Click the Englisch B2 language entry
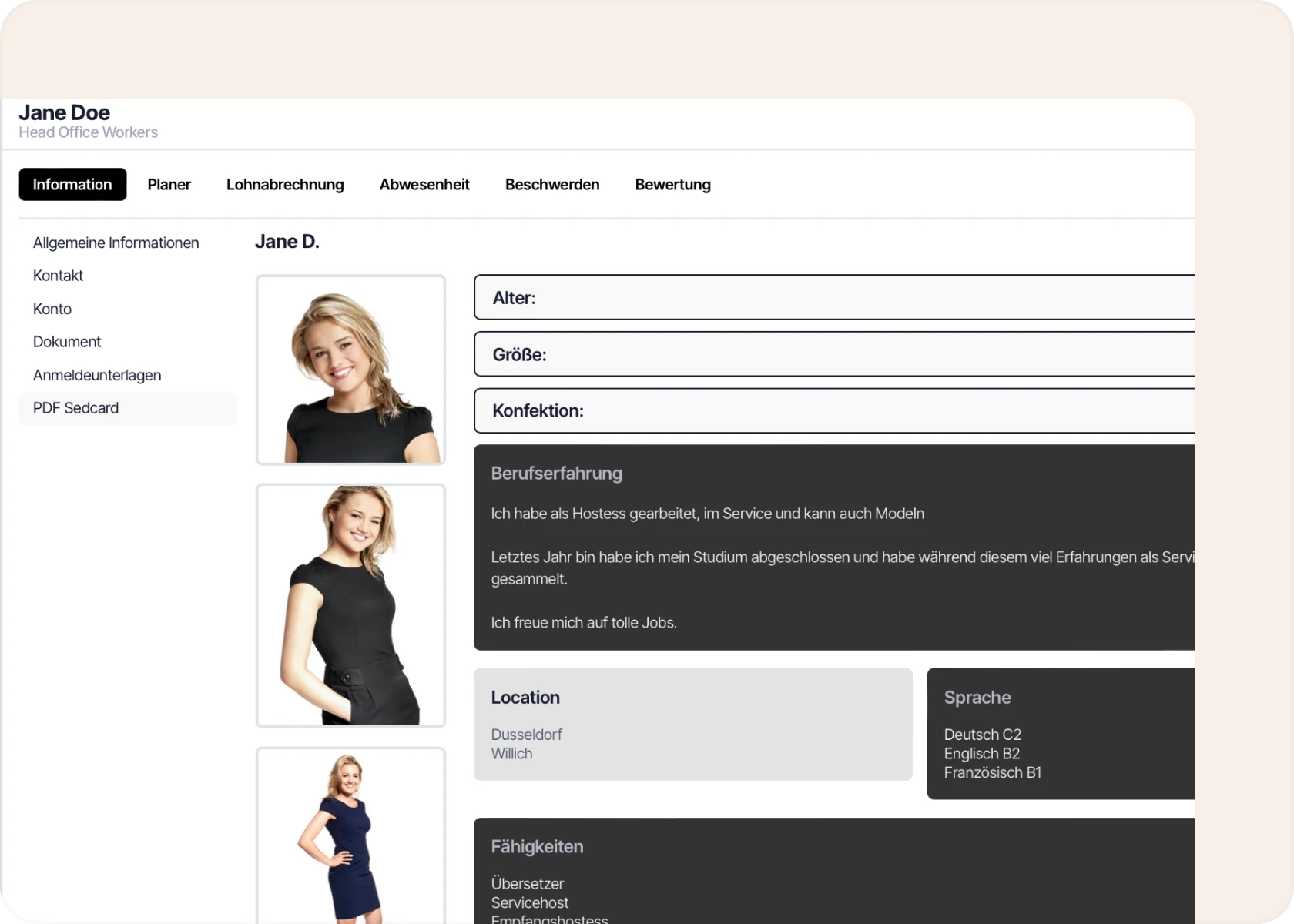 point(982,754)
